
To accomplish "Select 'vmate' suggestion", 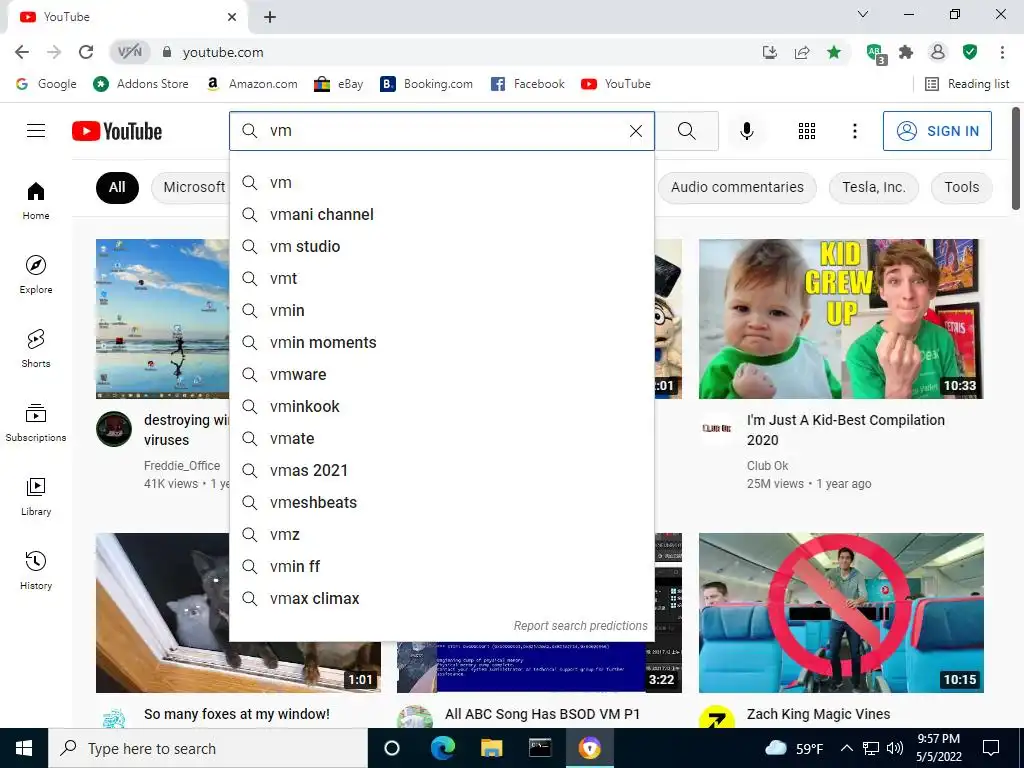I will (442, 439).
